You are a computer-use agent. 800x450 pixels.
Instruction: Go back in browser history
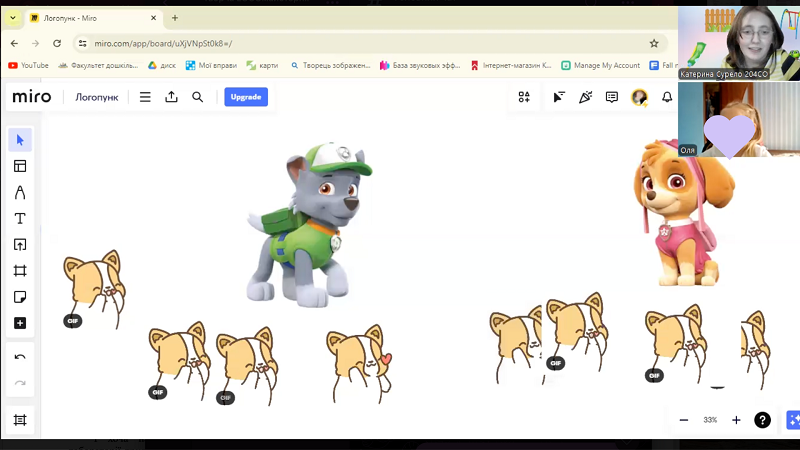(x=14, y=43)
